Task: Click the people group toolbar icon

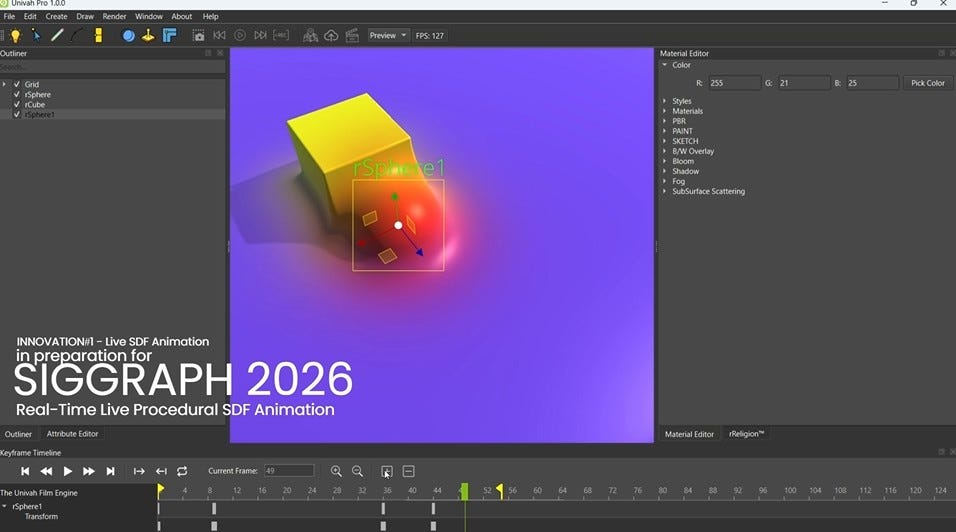Action: point(310,35)
